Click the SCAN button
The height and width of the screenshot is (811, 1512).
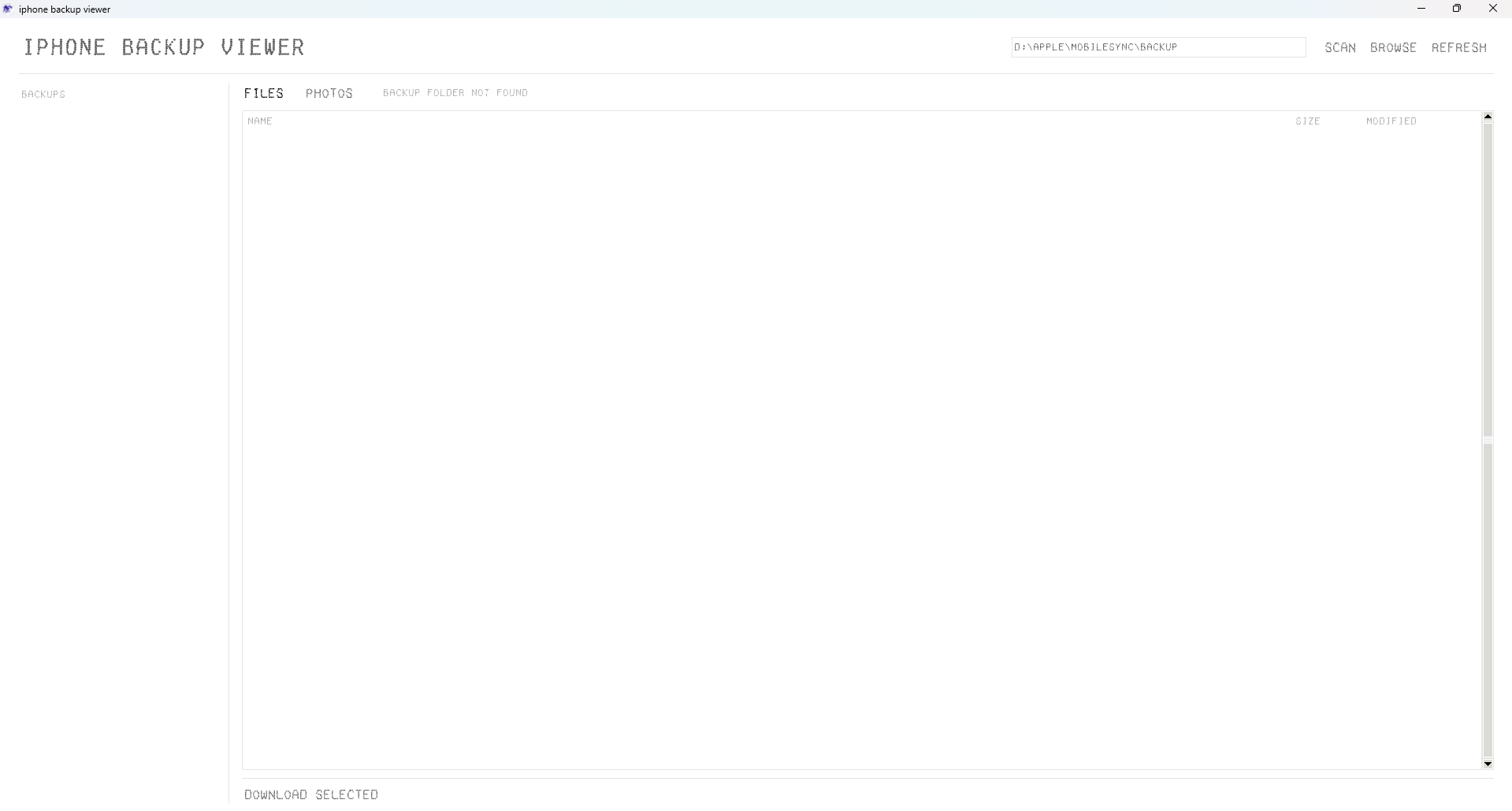click(x=1340, y=47)
